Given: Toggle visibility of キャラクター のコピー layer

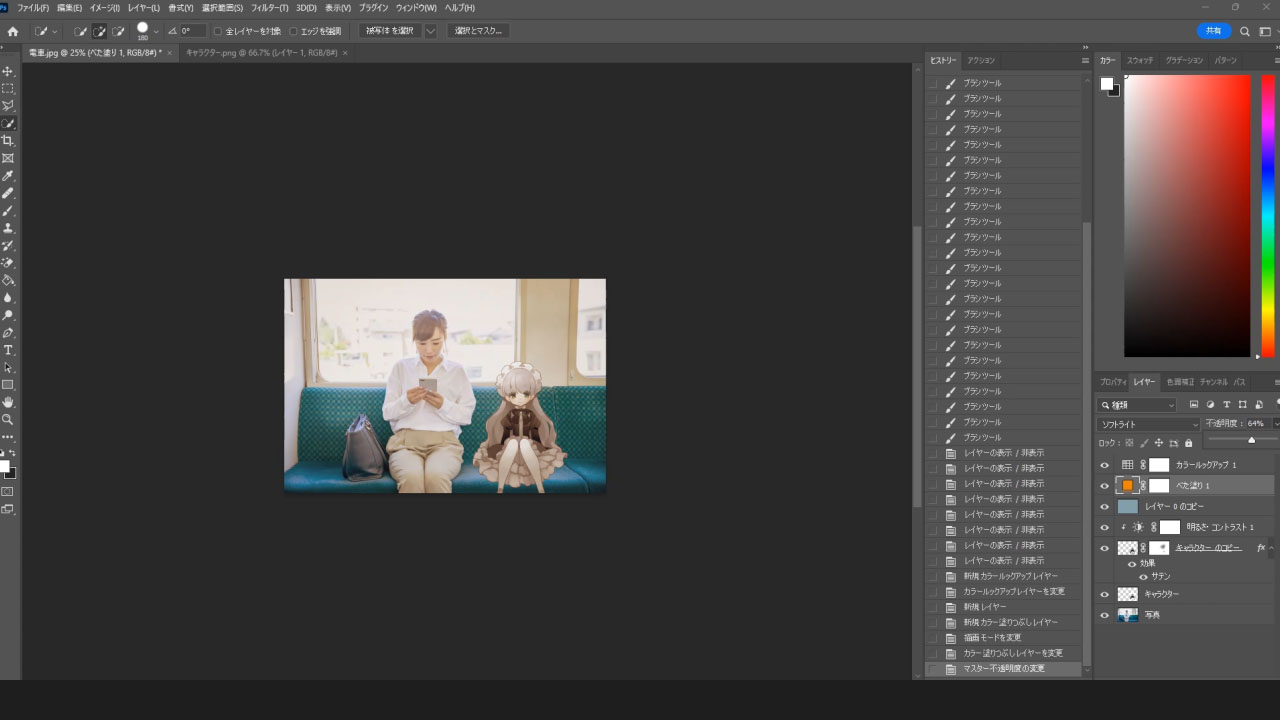Looking at the screenshot, I should 1105,548.
